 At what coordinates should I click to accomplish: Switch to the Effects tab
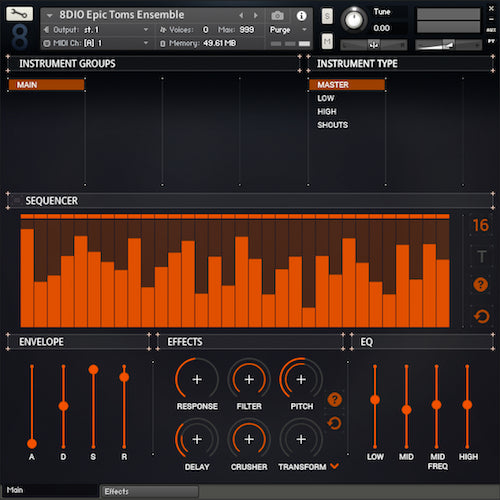coord(149,491)
